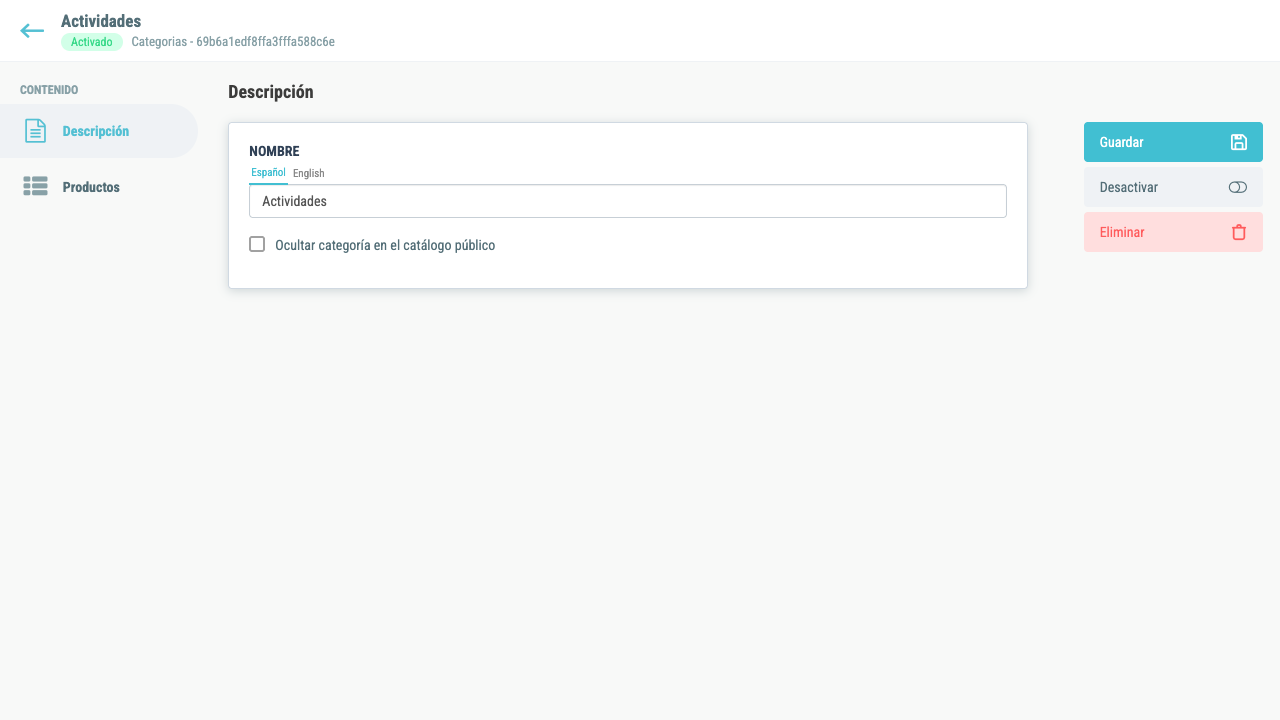This screenshot has height=720, width=1280.
Task: Click the NOMBRE field label
Action: click(274, 152)
